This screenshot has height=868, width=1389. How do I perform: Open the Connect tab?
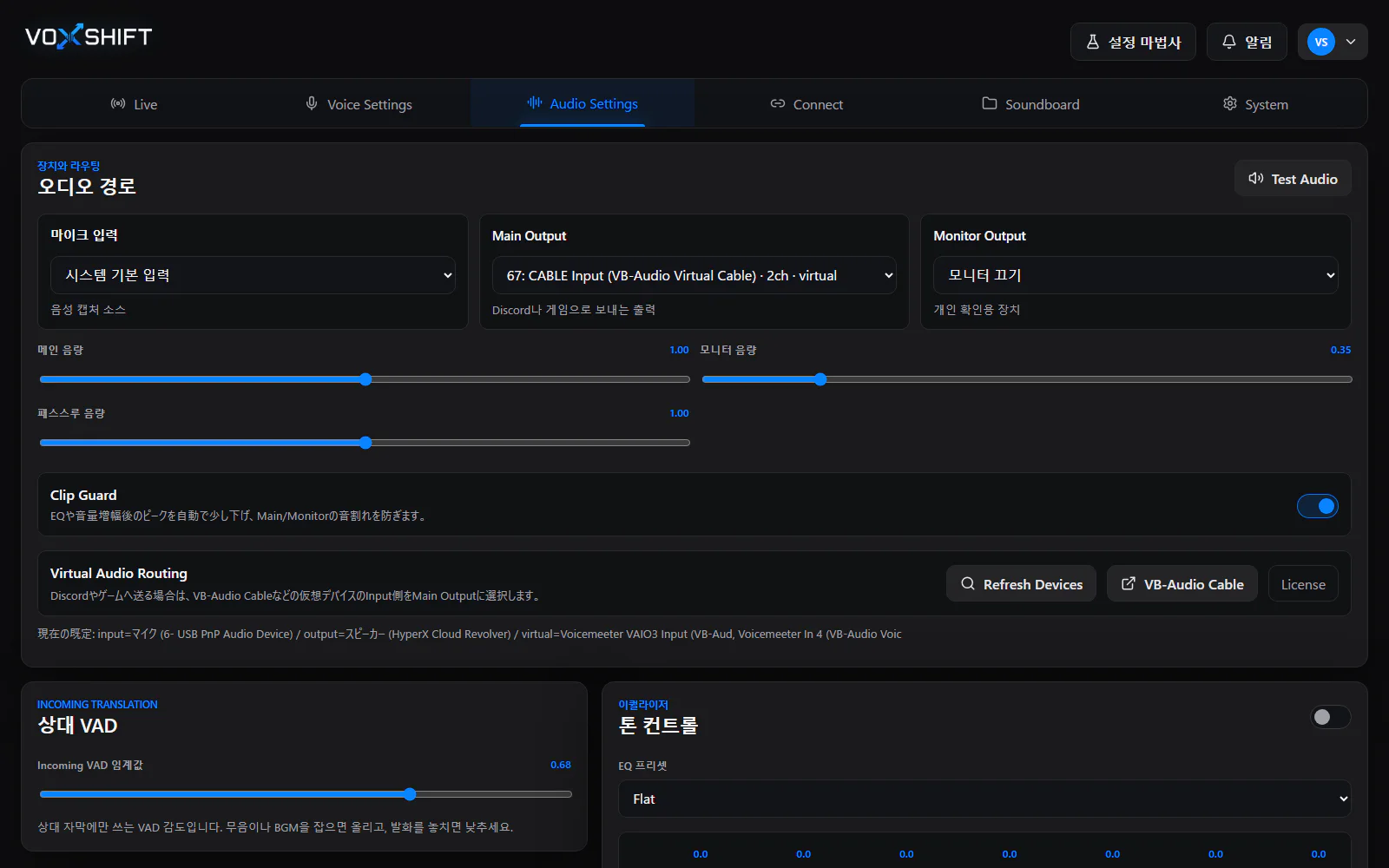tap(806, 104)
